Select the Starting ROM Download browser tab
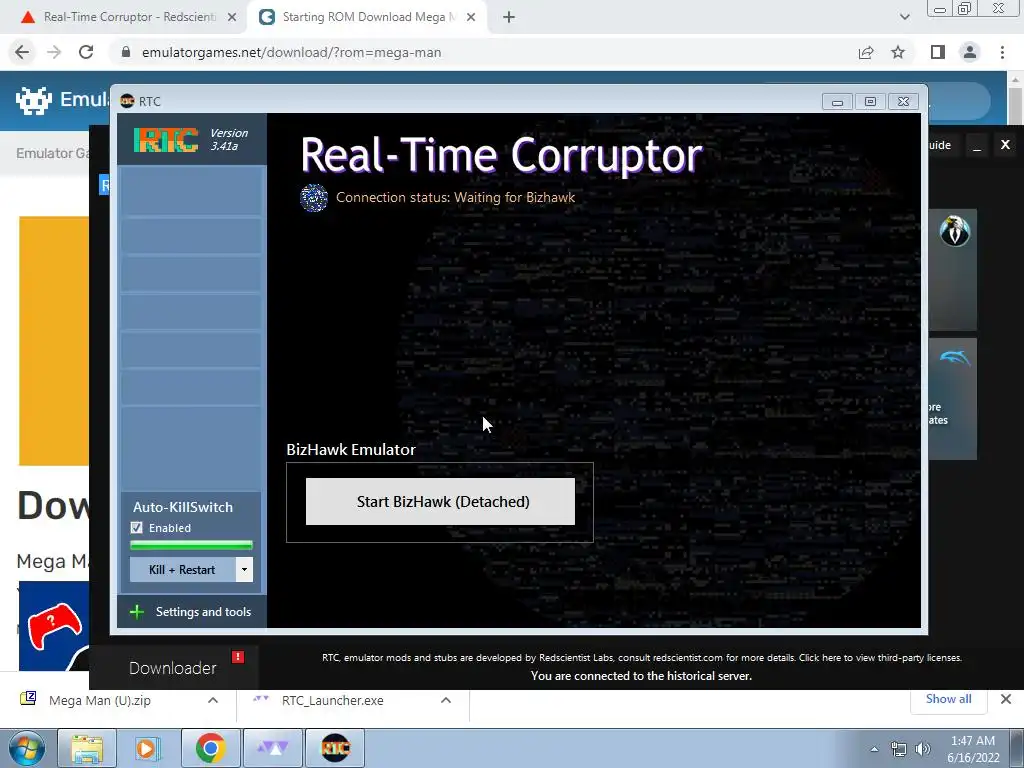 (x=368, y=17)
